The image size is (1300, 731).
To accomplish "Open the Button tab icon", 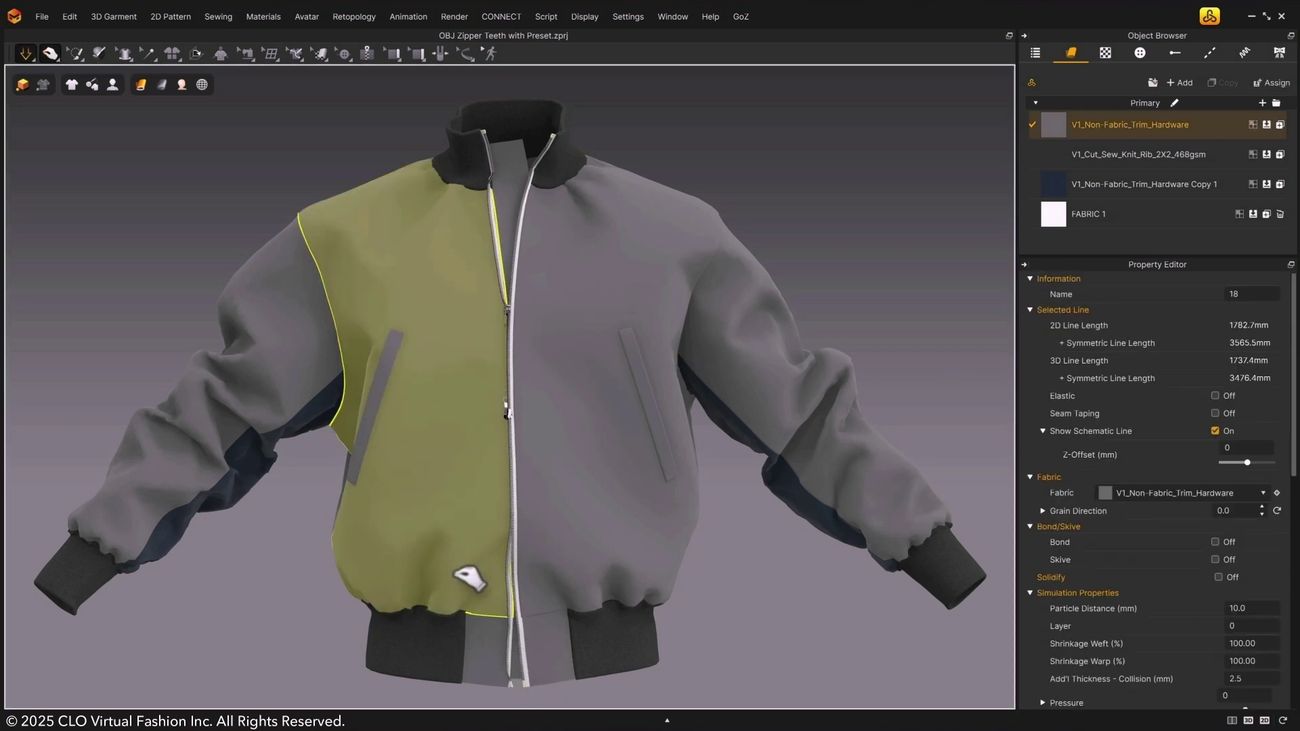I will (1140, 53).
